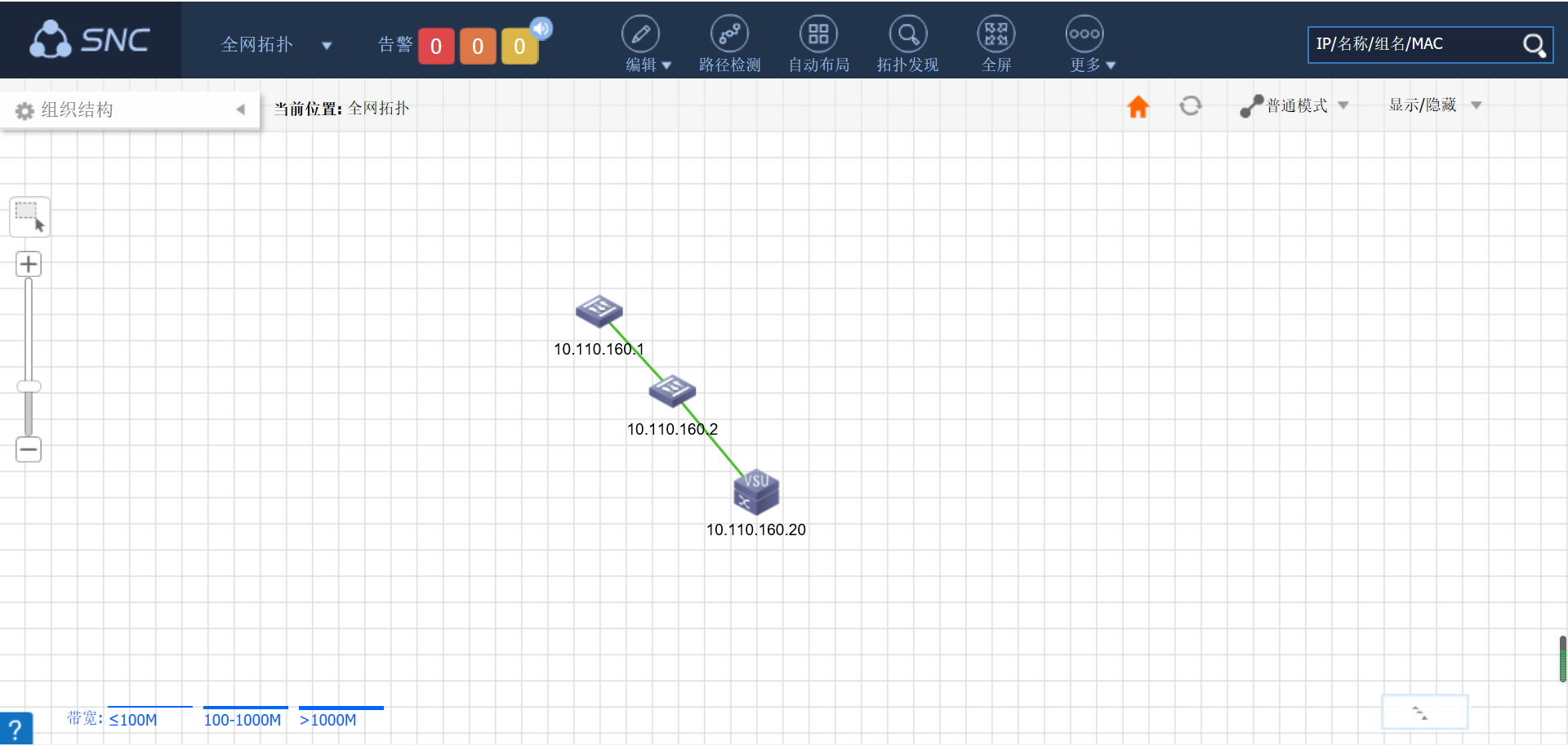Click the IP/名称/组名/MAC search field
The image size is (1568, 746).
pyautogui.click(x=1413, y=44)
